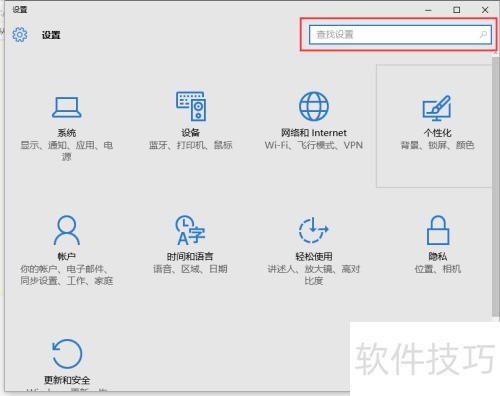
Task: Click the 轻松使用 label
Action: tap(314, 256)
